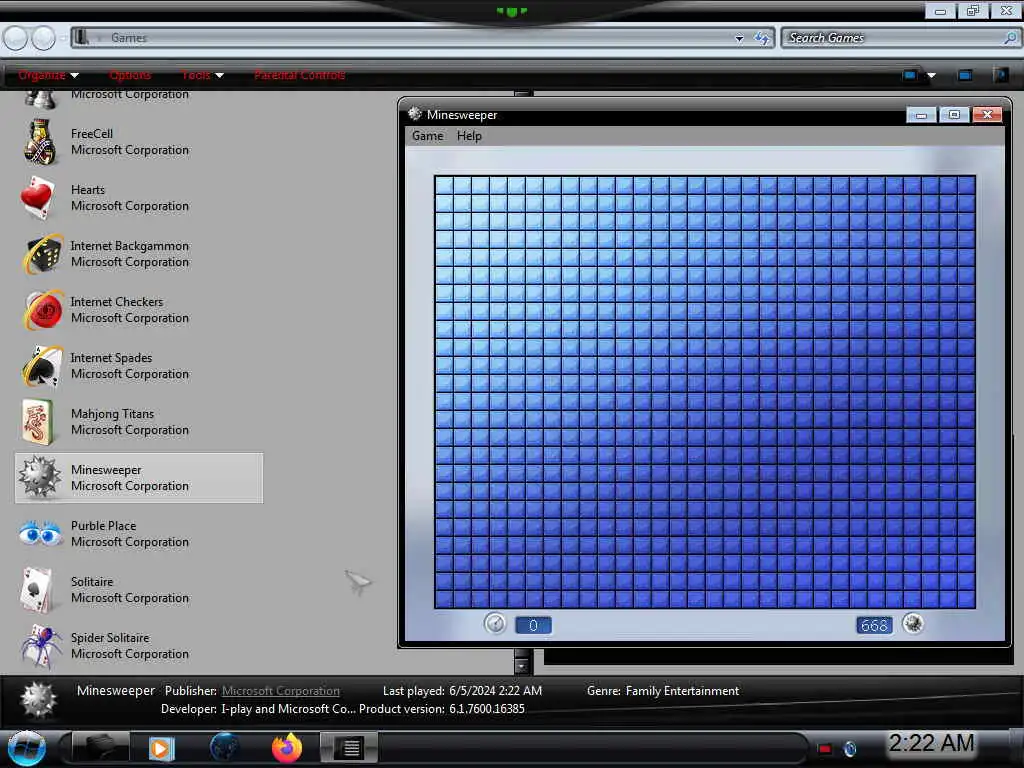Viewport: 1024px width, 768px height.
Task: Select the Internet Checkers icon
Action: [x=42, y=310]
